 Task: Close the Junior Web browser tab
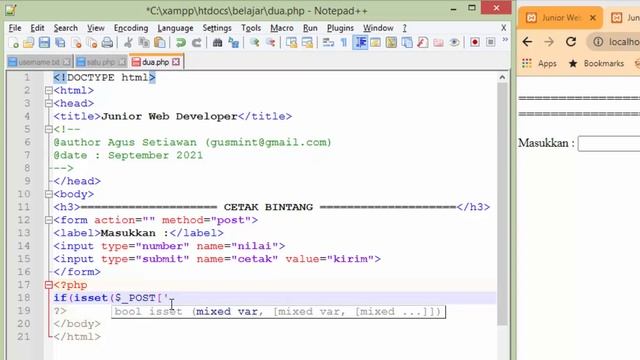click(593, 18)
